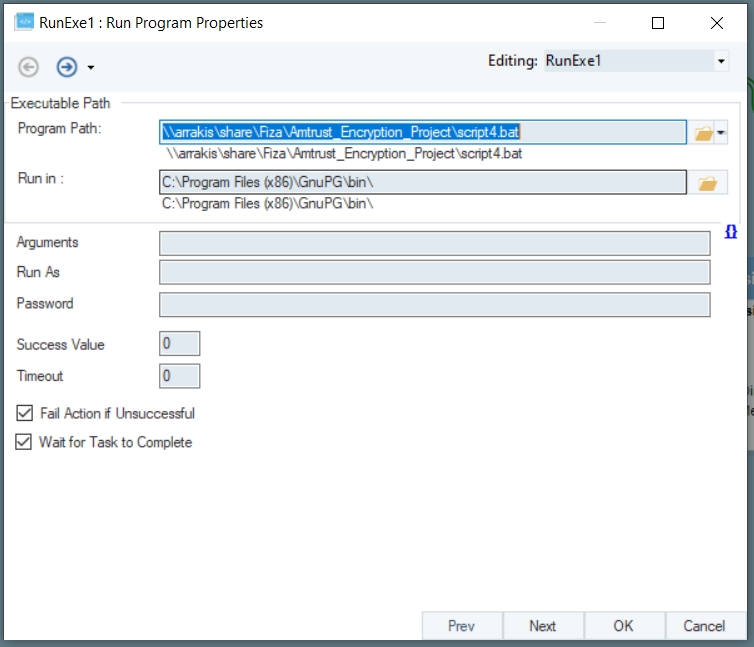Click the Program Path text field

pos(422,132)
